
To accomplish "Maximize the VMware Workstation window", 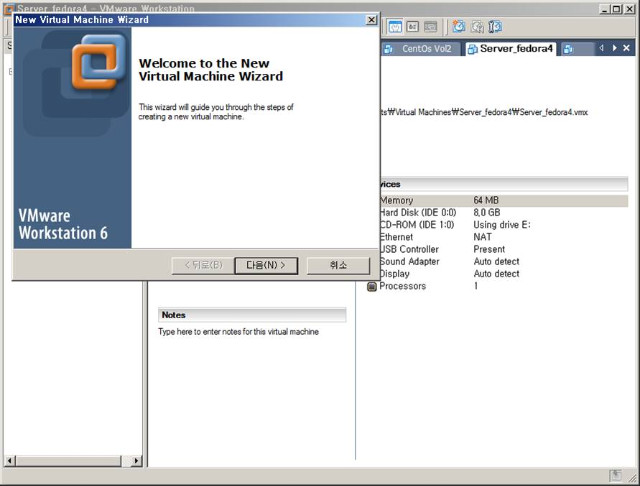I will pos(617,9).
